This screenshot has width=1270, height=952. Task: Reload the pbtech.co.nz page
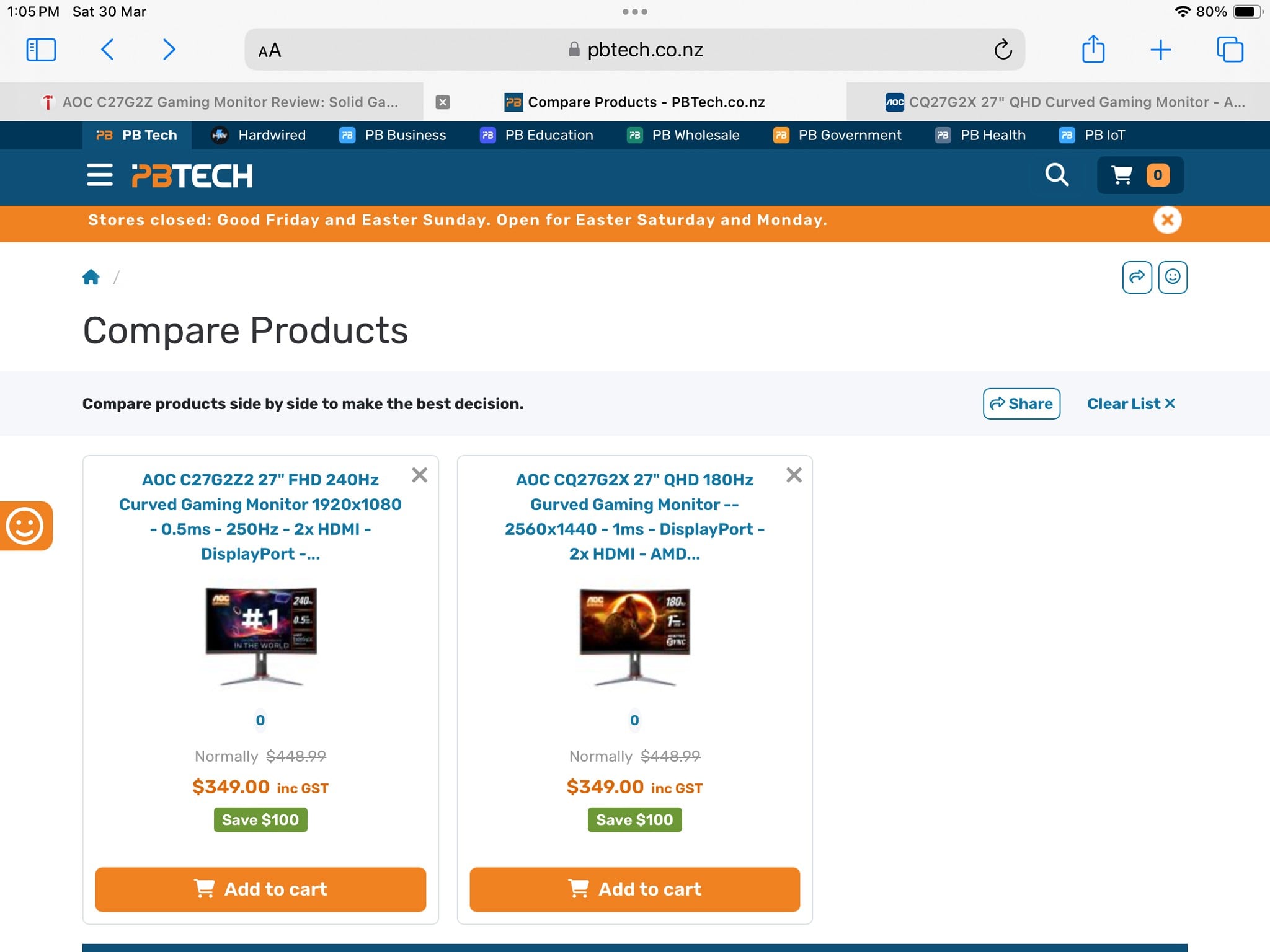click(x=1003, y=50)
